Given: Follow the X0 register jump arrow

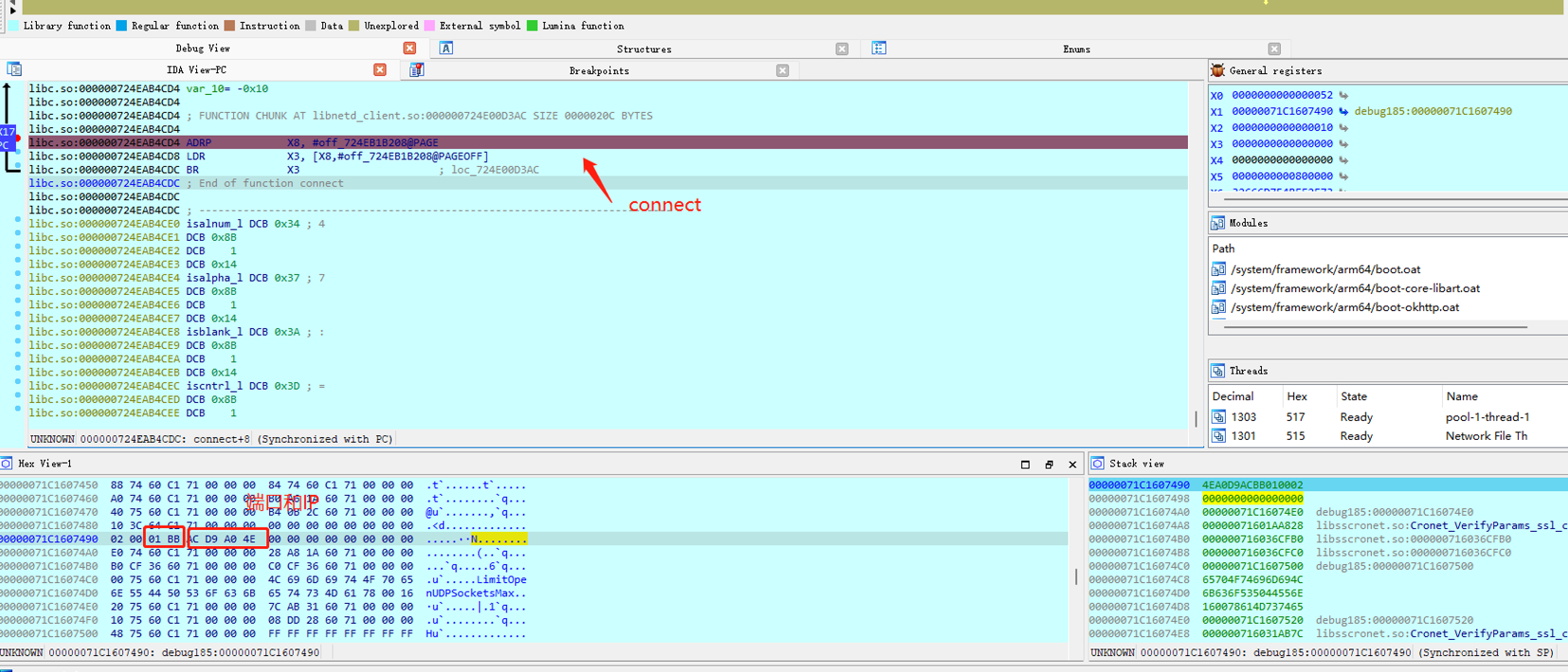Looking at the screenshot, I should (x=1343, y=95).
